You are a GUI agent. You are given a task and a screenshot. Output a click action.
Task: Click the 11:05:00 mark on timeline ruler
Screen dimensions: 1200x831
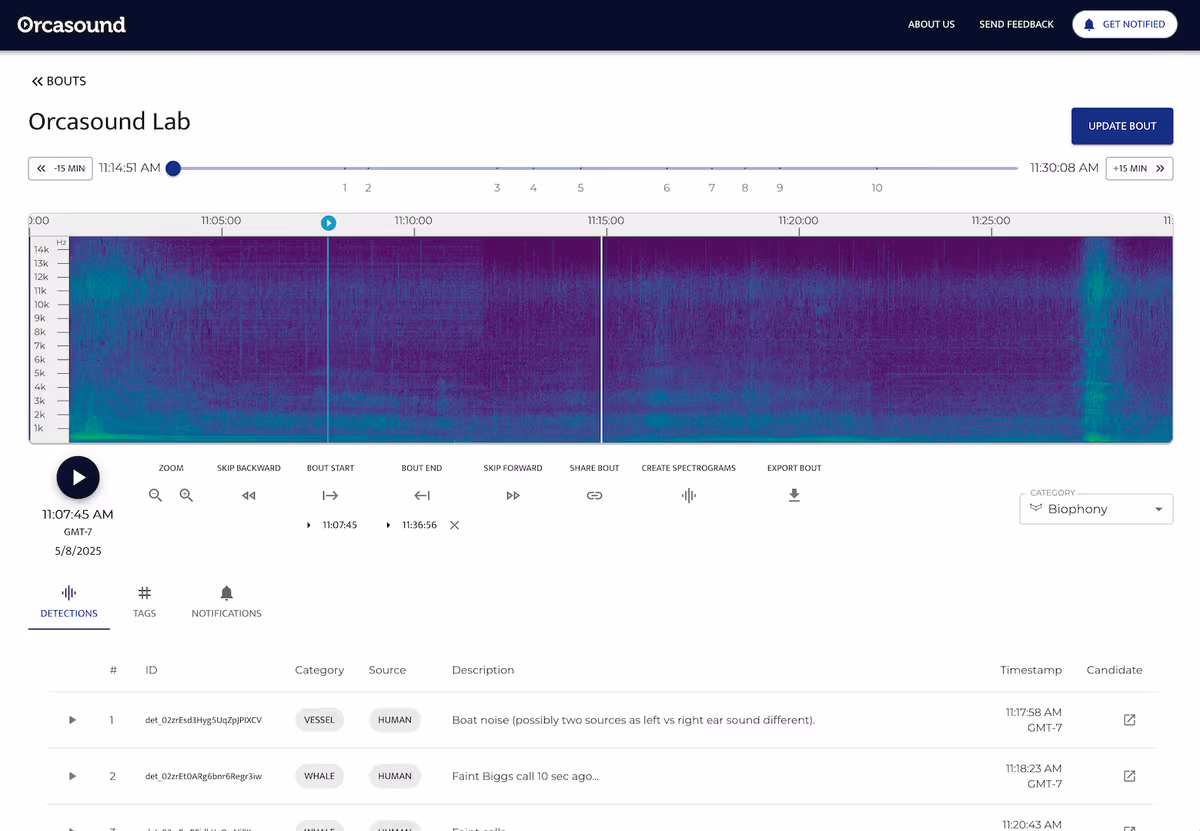(220, 220)
